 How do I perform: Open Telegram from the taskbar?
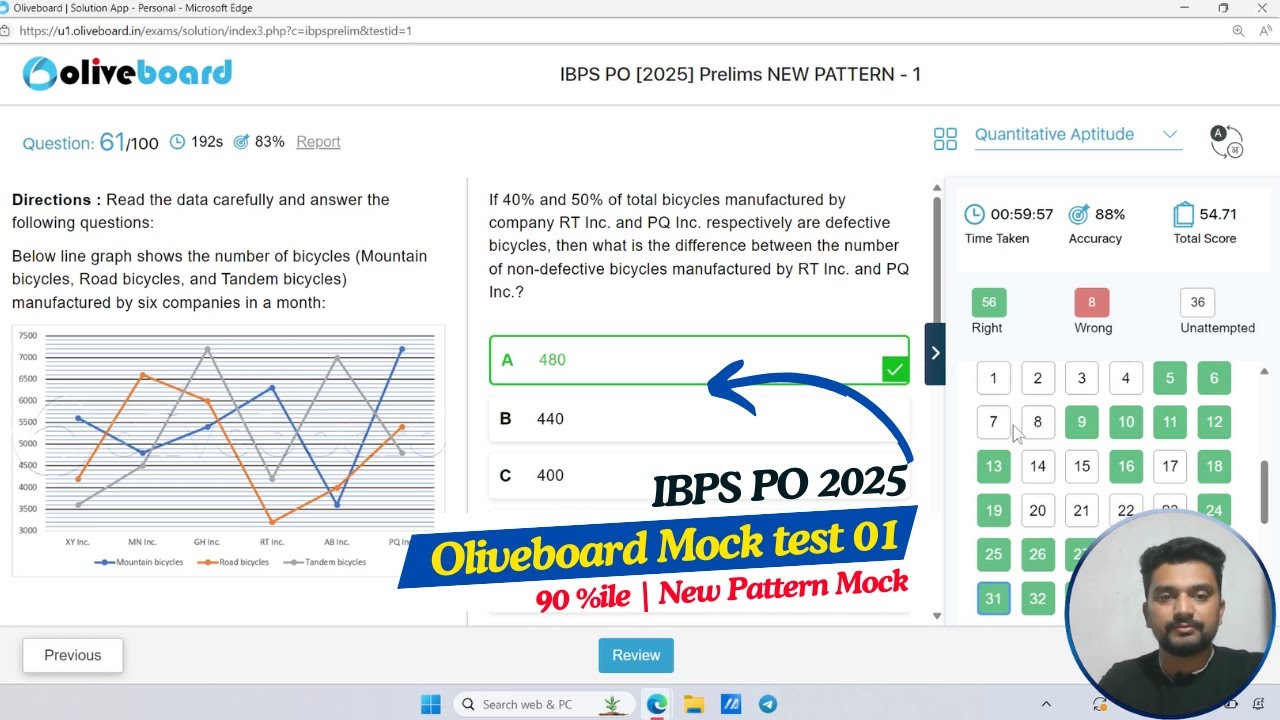(768, 704)
